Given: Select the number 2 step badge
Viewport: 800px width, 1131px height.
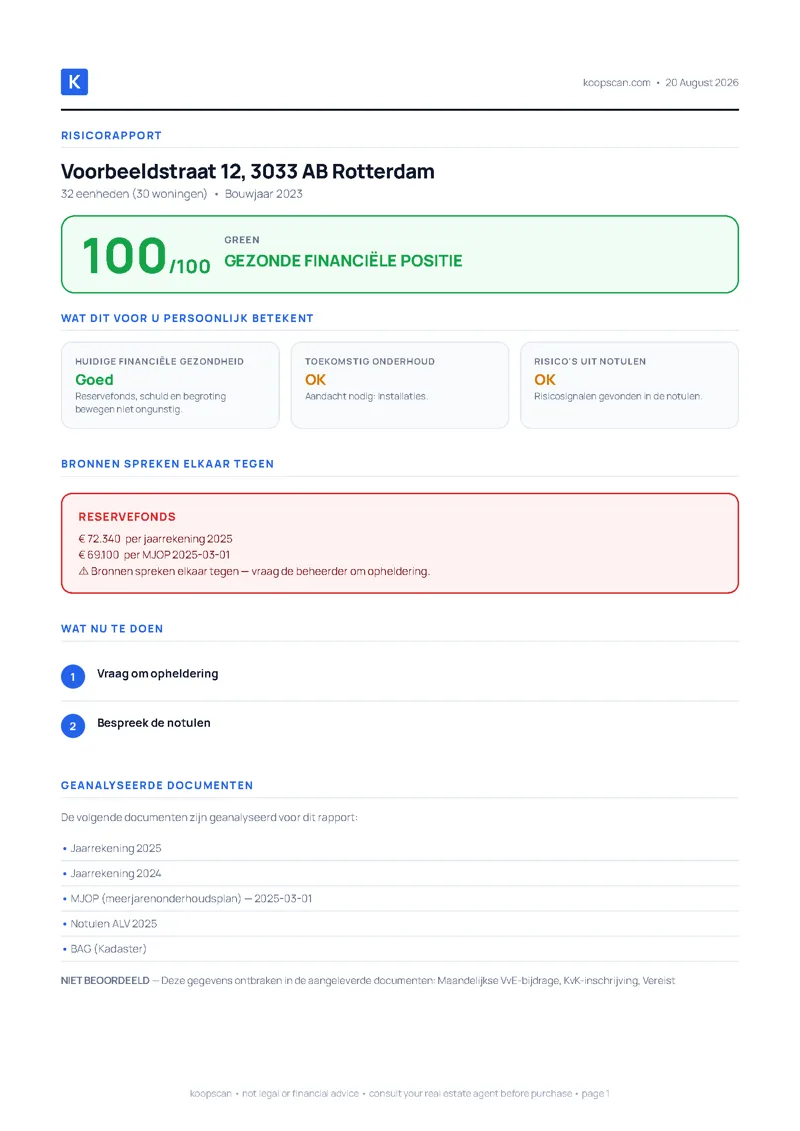Looking at the screenshot, I should 73,726.
